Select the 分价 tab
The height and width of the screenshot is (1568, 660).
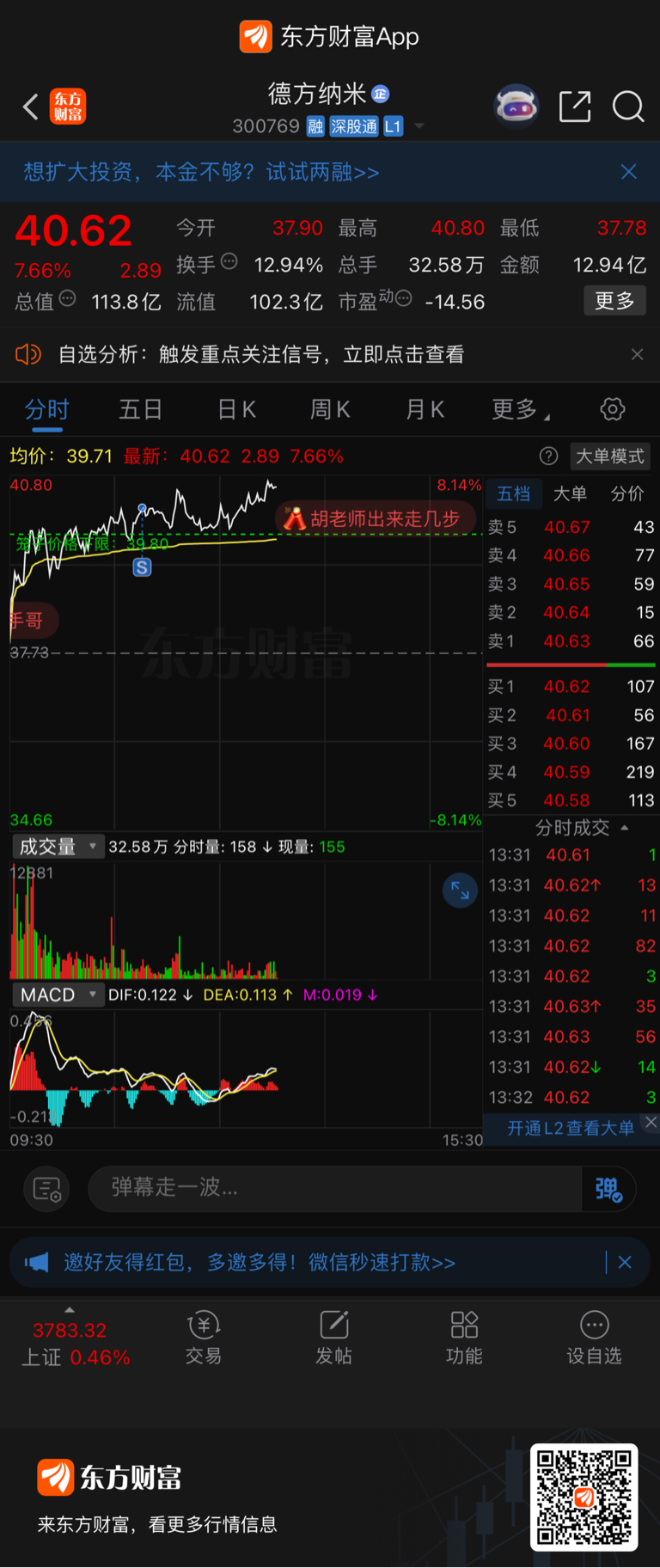[627, 493]
